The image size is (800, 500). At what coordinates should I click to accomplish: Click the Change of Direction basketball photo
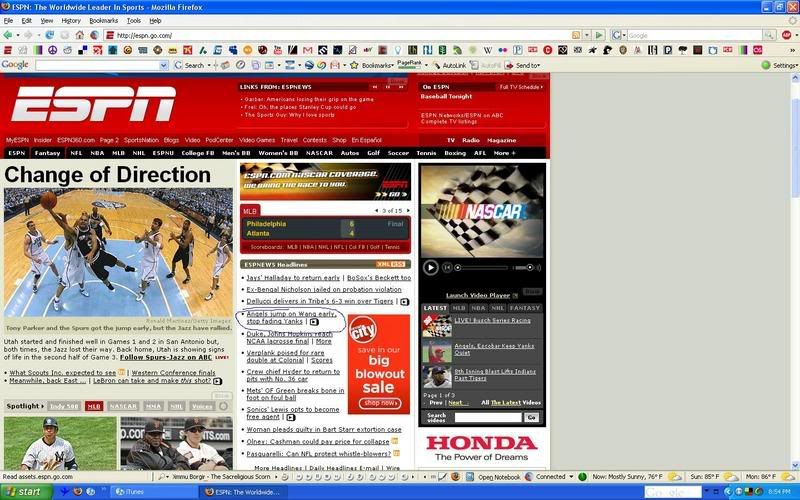(118, 253)
